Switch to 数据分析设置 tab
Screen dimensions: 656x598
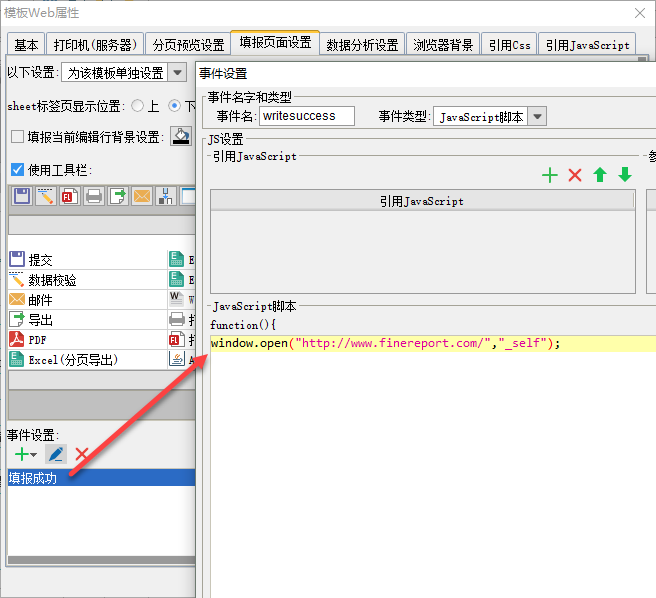point(362,45)
